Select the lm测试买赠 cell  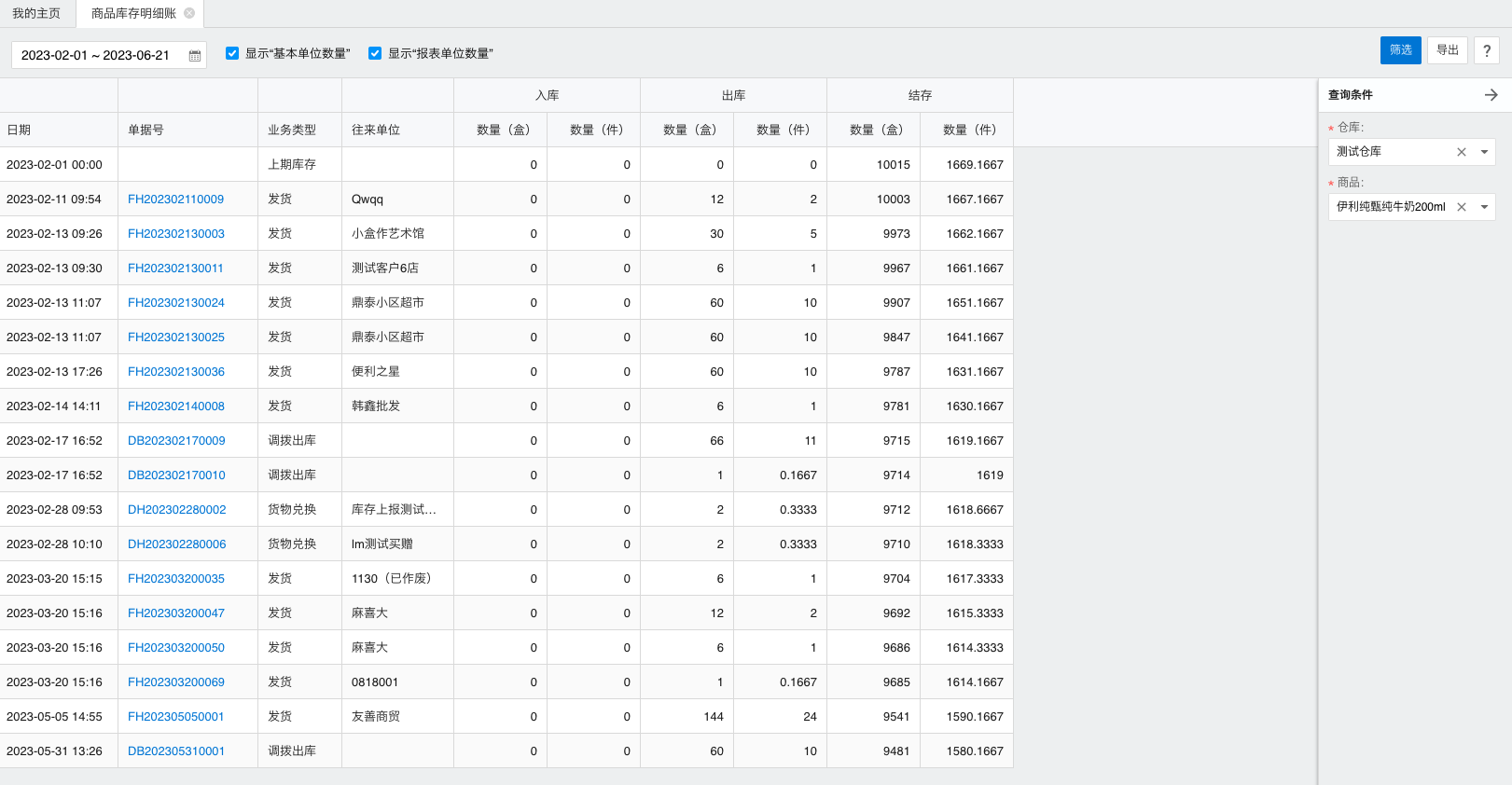pyautogui.click(x=398, y=544)
